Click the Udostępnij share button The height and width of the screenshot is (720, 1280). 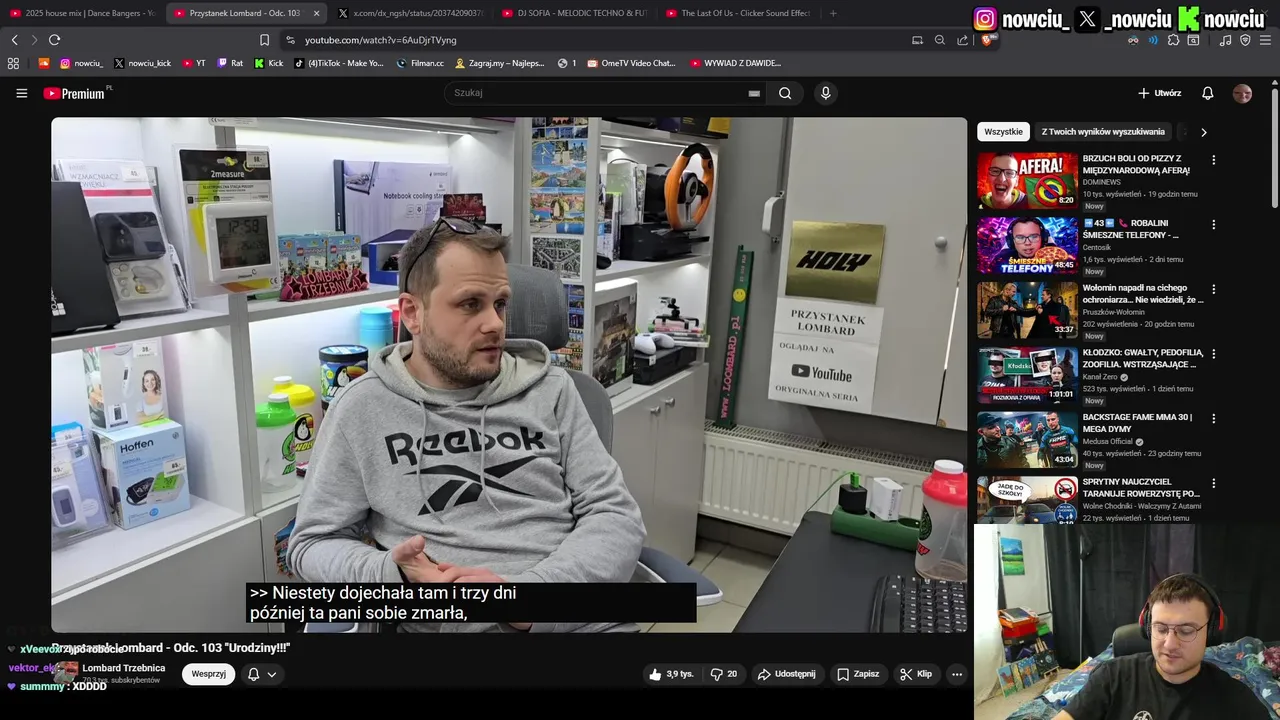tap(786, 674)
